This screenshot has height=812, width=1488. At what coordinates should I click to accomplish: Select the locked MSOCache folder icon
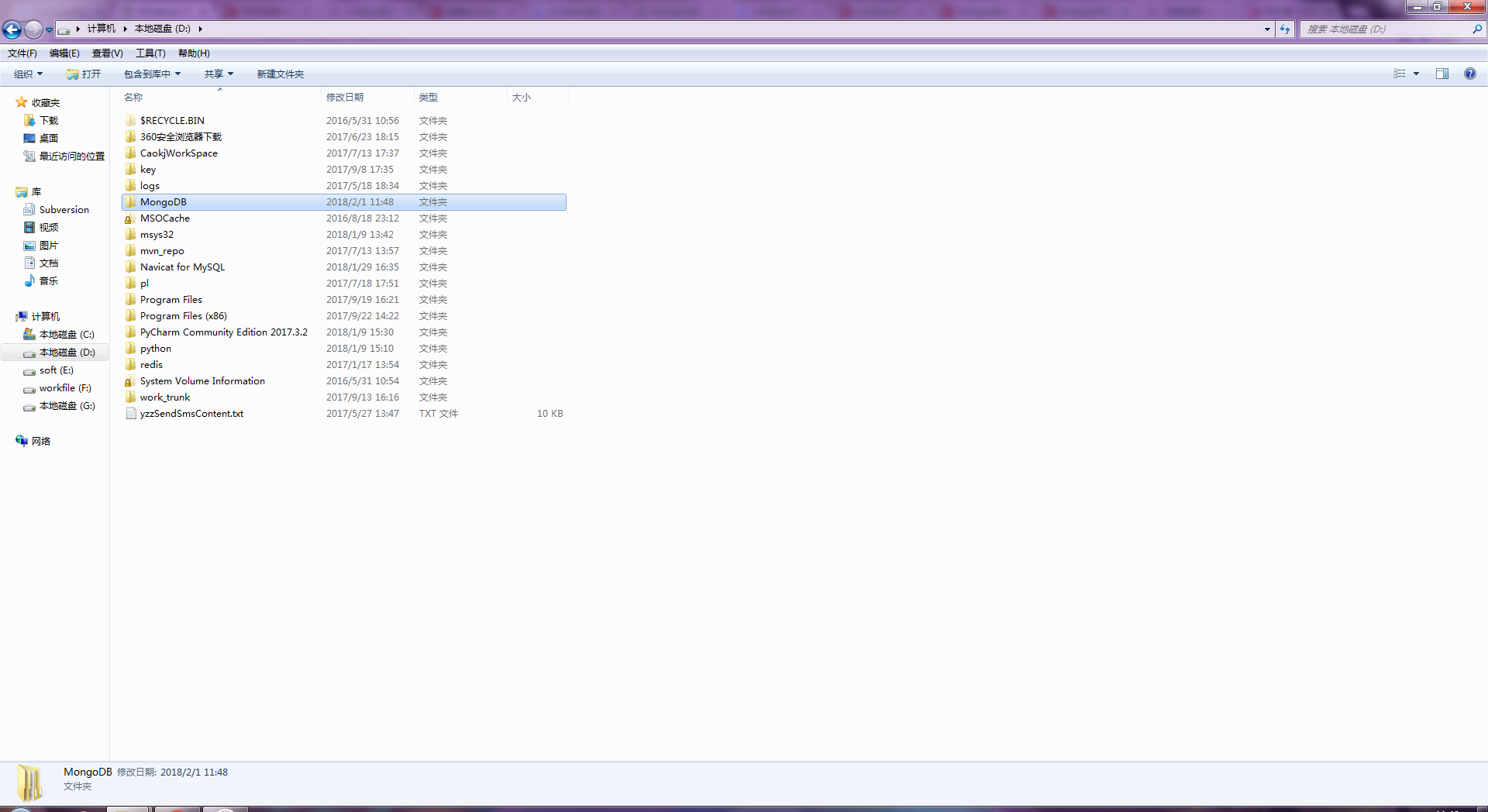[131, 218]
